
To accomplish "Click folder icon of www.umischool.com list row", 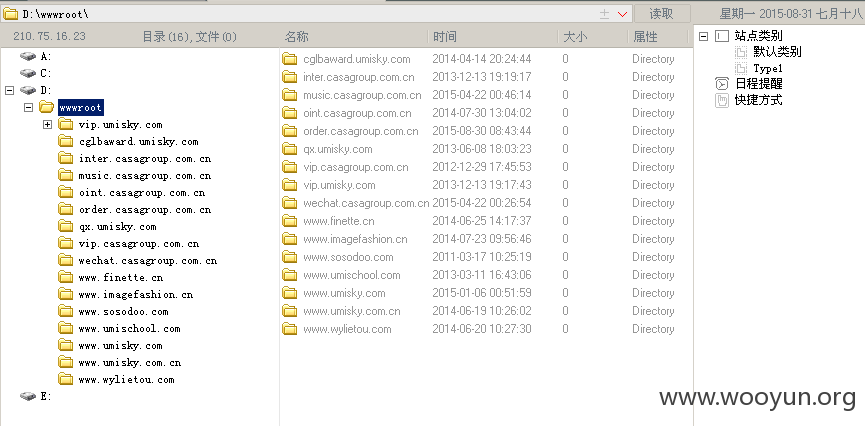I will [x=290, y=275].
